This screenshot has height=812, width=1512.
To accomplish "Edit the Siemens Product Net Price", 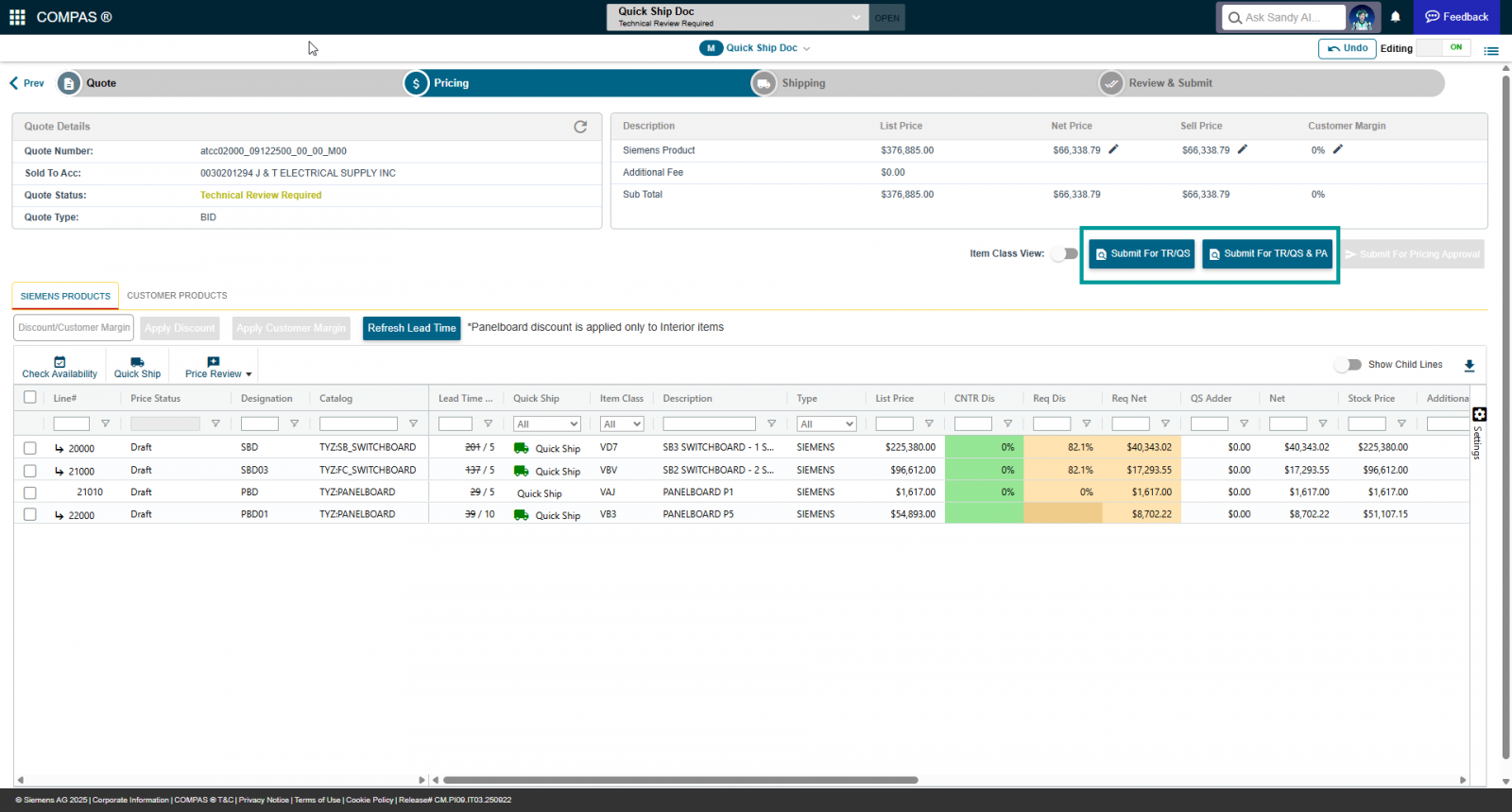I will (x=1113, y=149).
